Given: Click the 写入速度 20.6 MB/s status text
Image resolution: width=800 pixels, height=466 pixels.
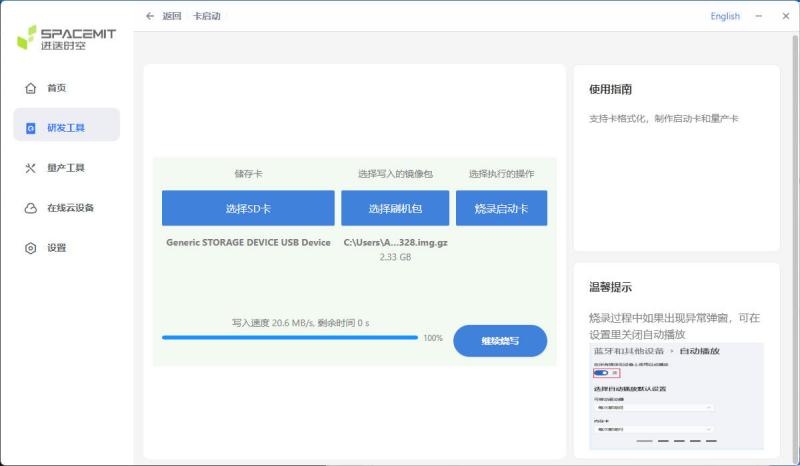Looking at the screenshot, I should coord(301,323).
